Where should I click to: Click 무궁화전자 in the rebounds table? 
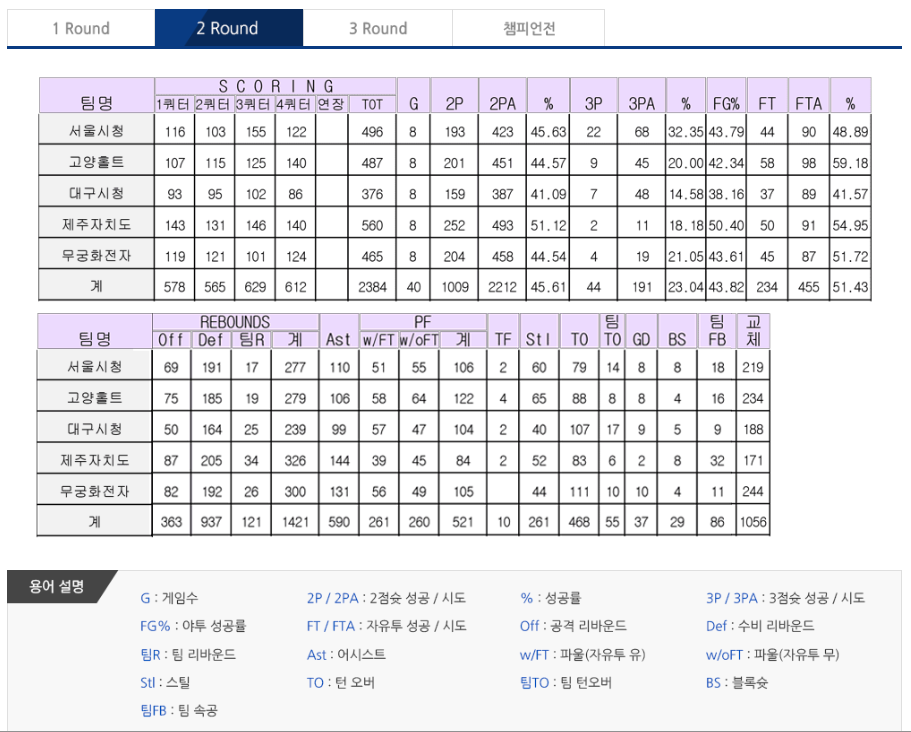[95, 491]
